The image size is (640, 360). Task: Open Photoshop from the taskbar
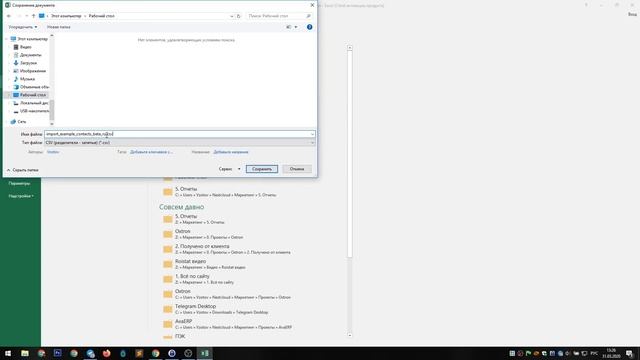pos(58,353)
